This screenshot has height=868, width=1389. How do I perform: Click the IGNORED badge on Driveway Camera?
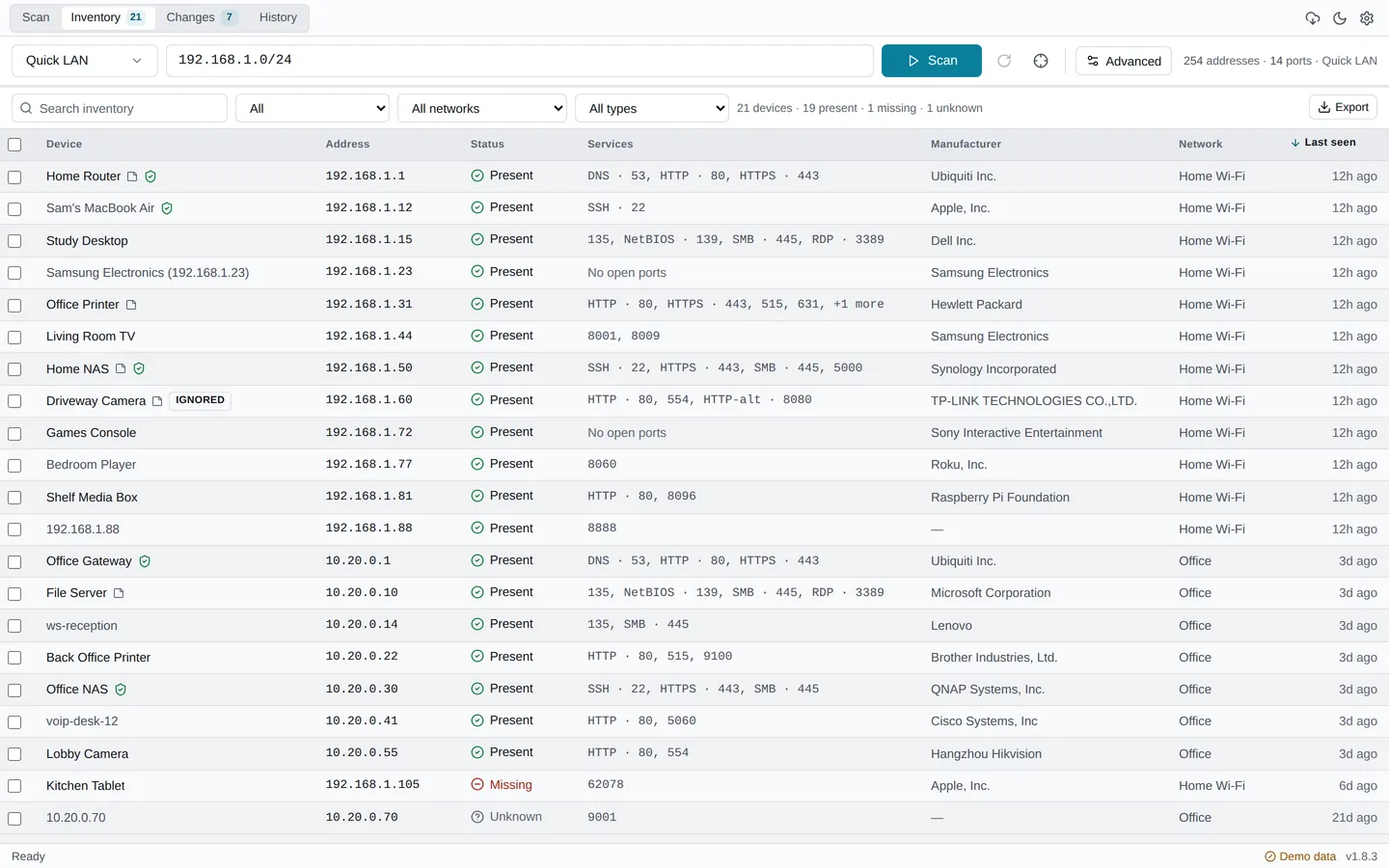(200, 400)
